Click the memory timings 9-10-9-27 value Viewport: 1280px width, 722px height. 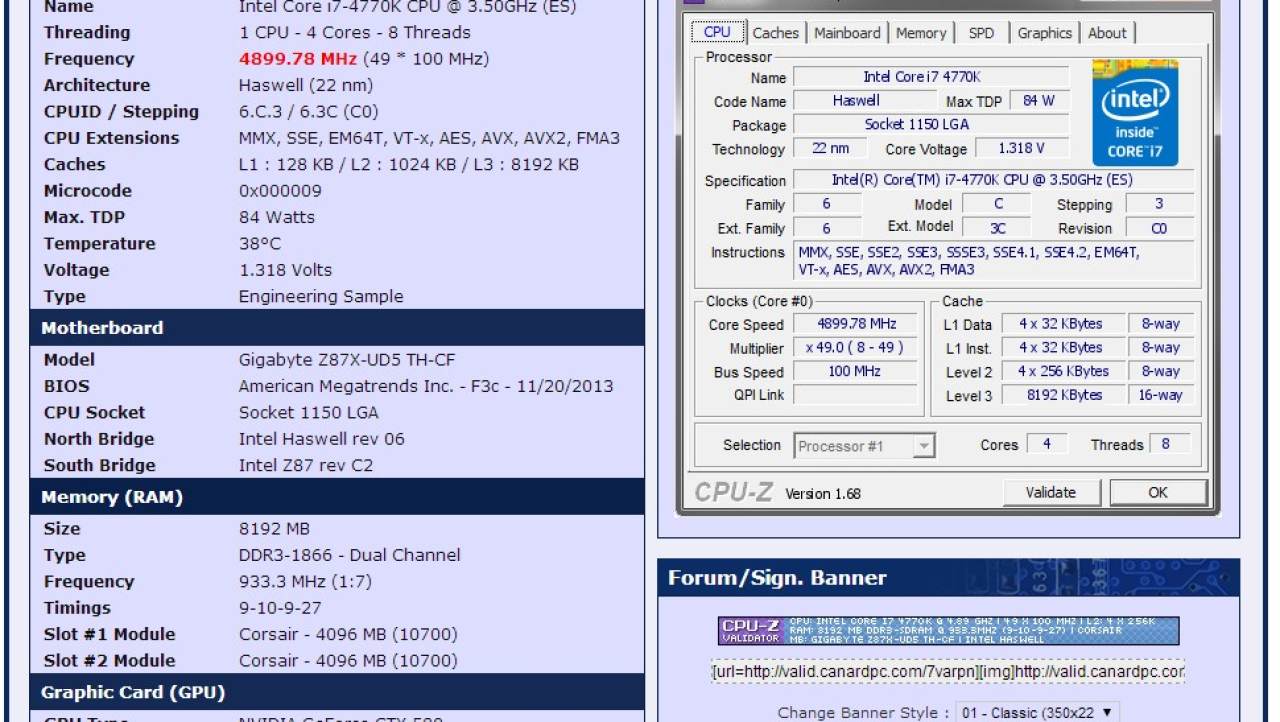(280, 608)
